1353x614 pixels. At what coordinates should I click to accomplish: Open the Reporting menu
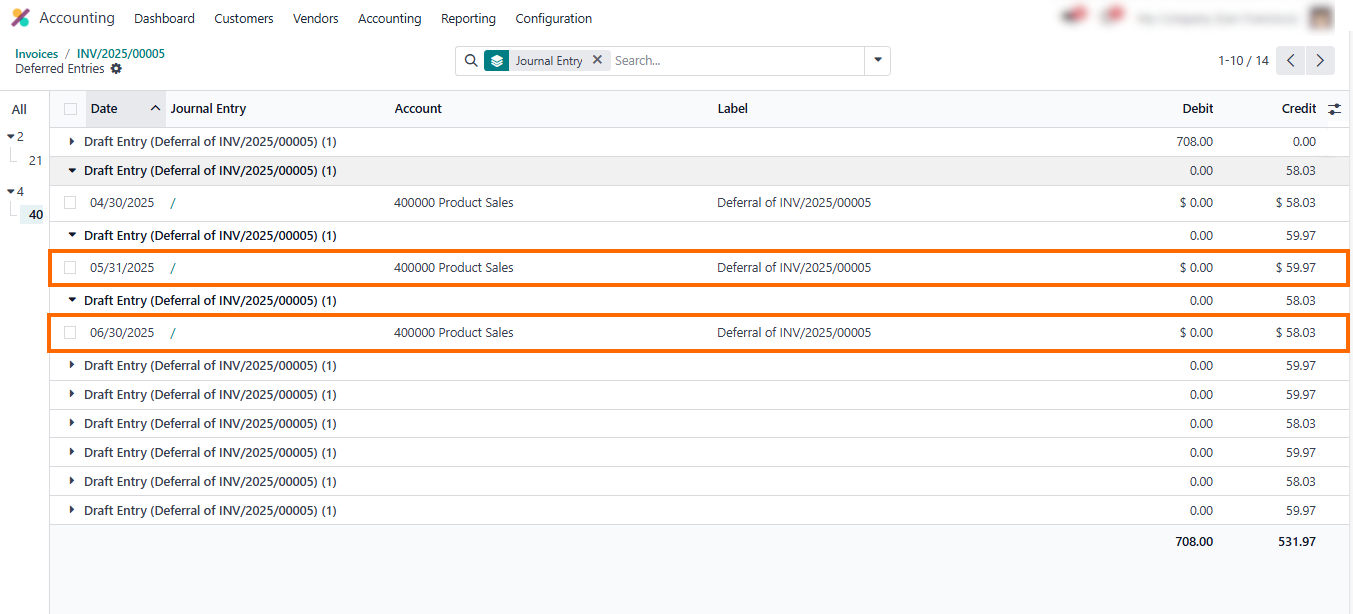coord(468,19)
